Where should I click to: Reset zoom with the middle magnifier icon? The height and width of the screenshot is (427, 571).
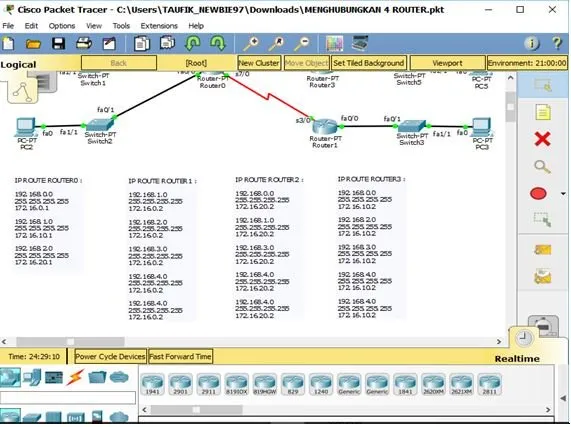click(276, 44)
